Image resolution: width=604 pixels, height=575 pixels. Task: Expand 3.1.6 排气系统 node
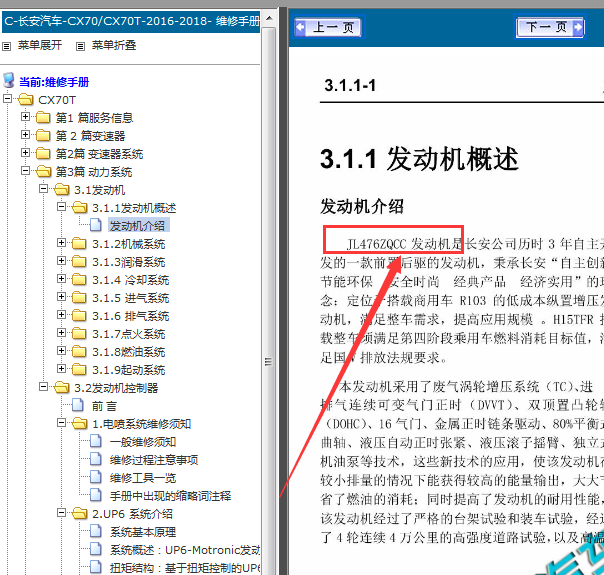point(61,314)
